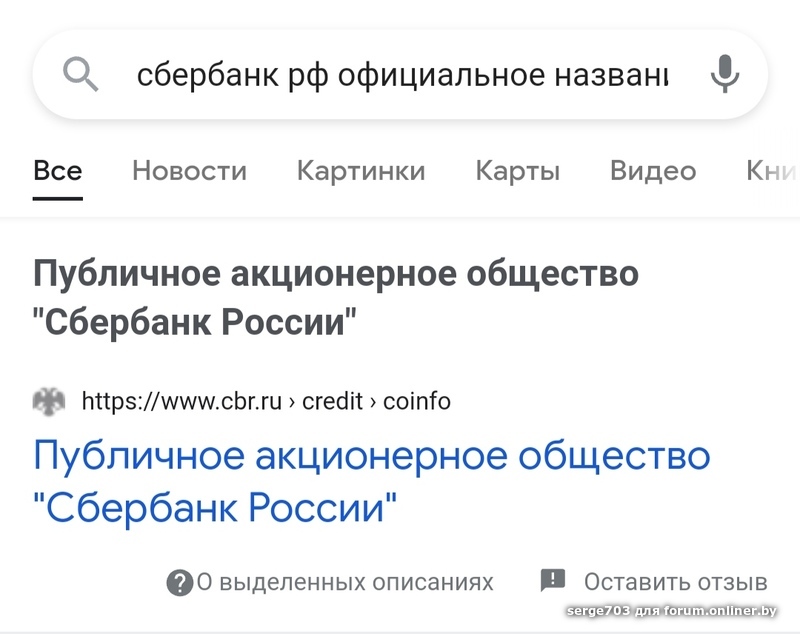This screenshot has width=800, height=634.
Task: Click the forum.onliner.by watermark text
Action: point(721,612)
